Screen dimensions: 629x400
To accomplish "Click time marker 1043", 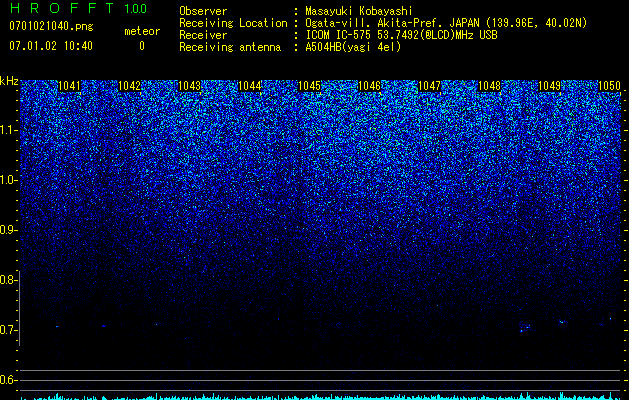I will 189,86.
